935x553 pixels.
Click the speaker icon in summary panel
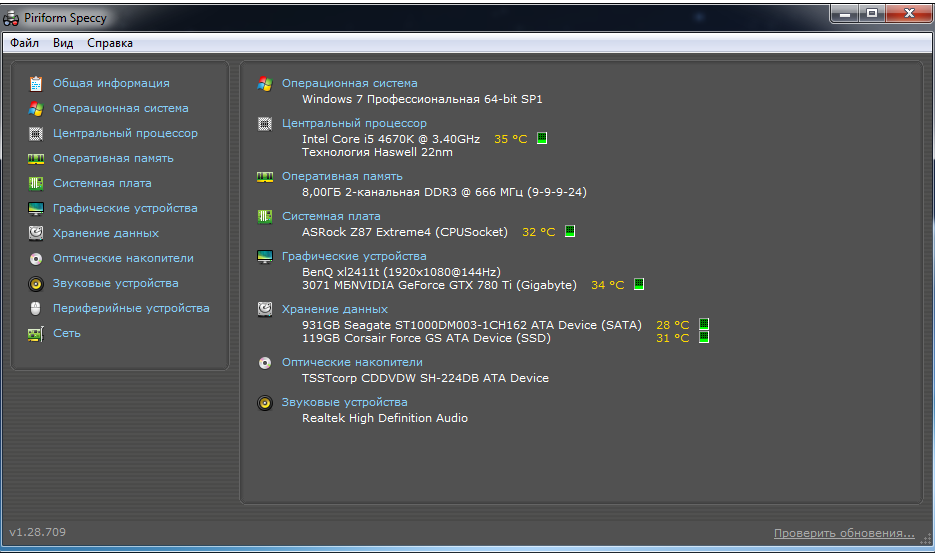pos(265,403)
